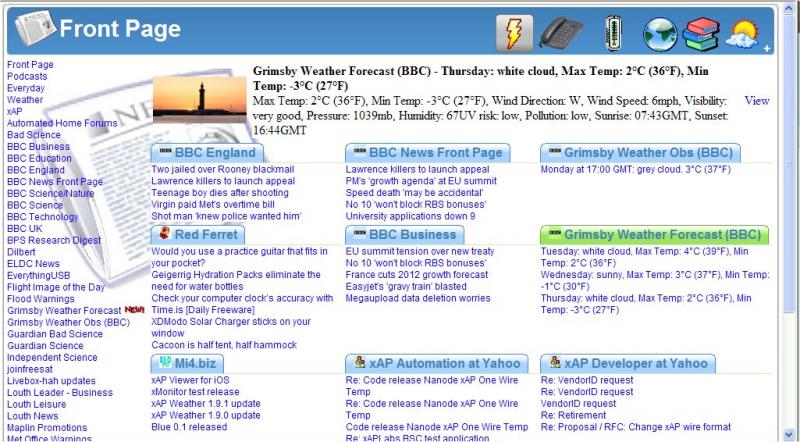Select the green Grimsby Weather Forecast (BBC) tab
Image resolution: width=800 pixels, height=442 pixels.
pyautogui.click(x=655, y=235)
